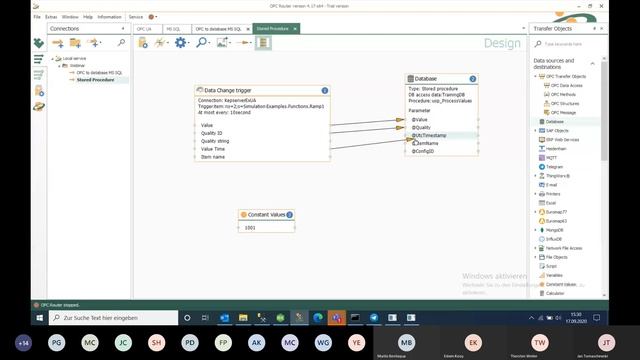640x360 pixels.
Task: Click the zoom magnifier toolbar icon
Action: tap(201, 42)
